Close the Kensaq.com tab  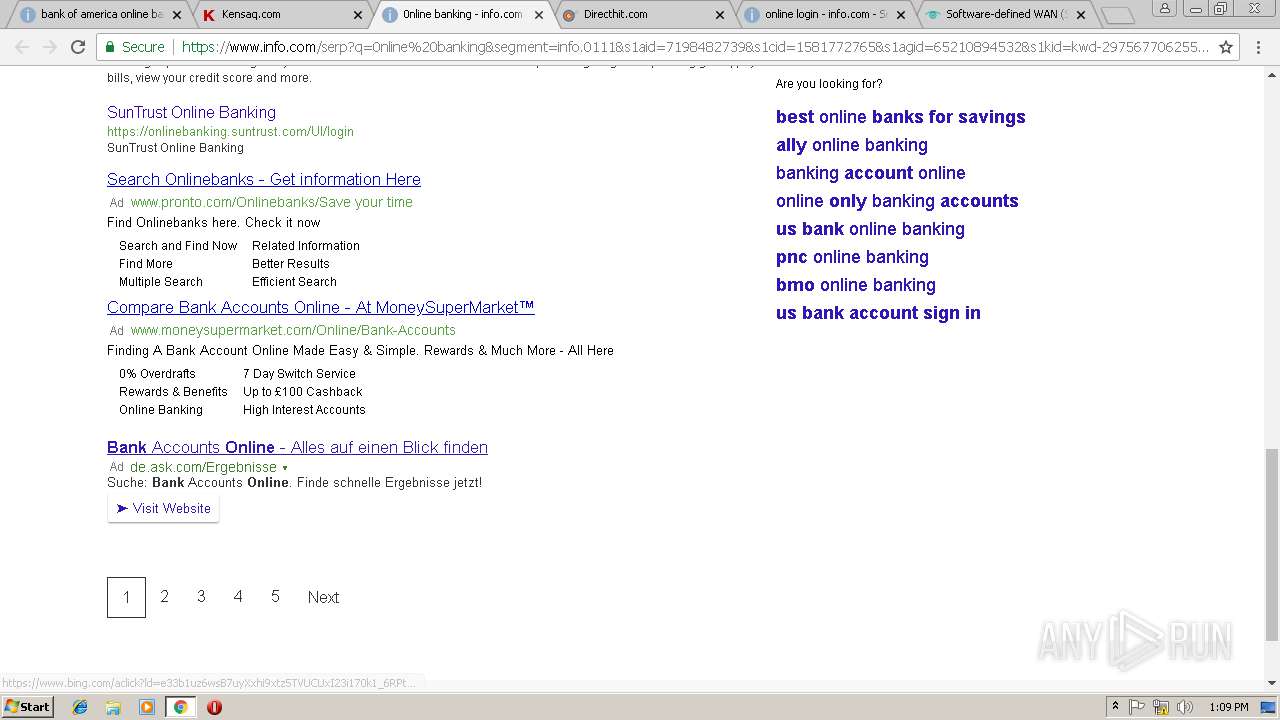point(358,15)
